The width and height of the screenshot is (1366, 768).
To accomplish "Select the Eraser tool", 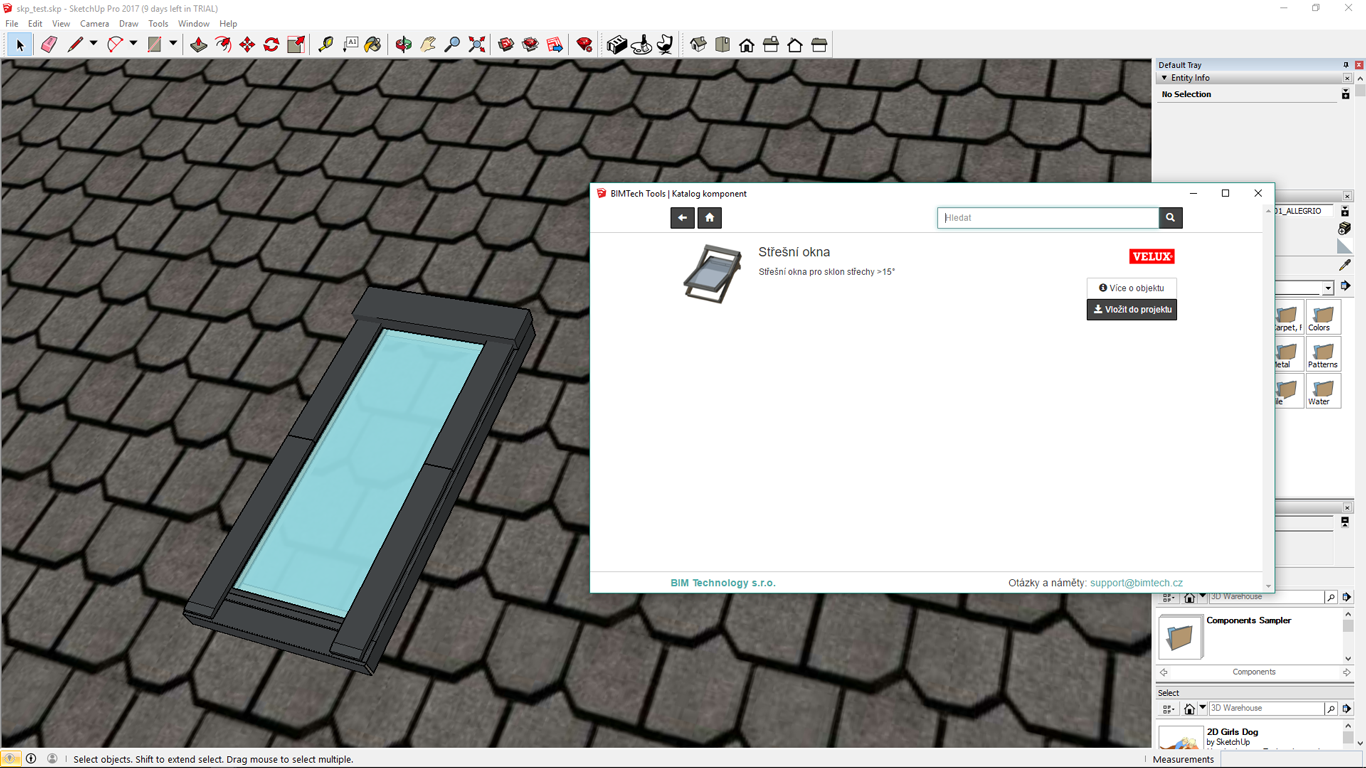I will click(x=48, y=45).
